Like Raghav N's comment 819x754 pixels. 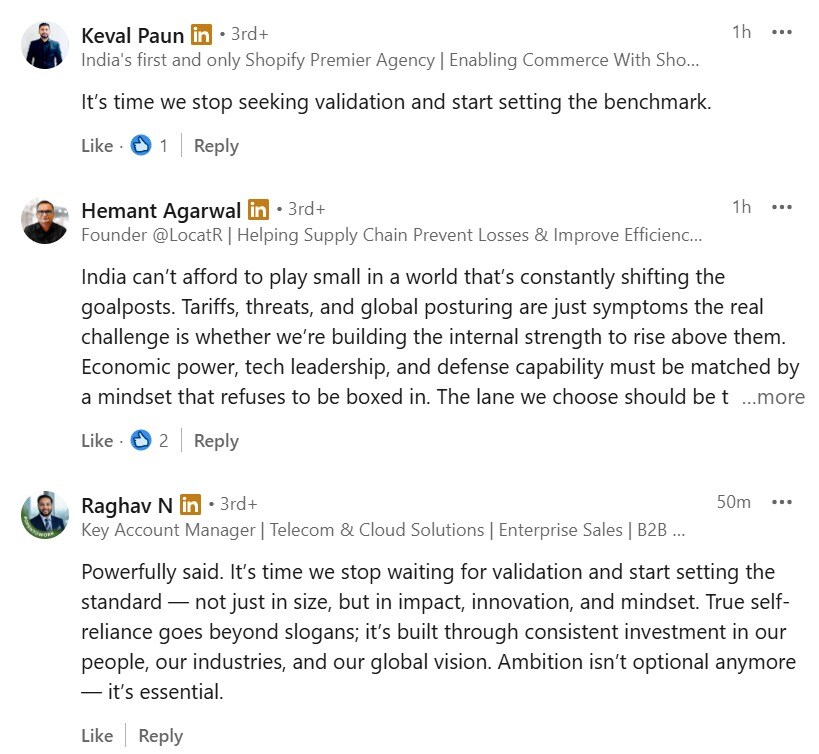pos(97,736)
